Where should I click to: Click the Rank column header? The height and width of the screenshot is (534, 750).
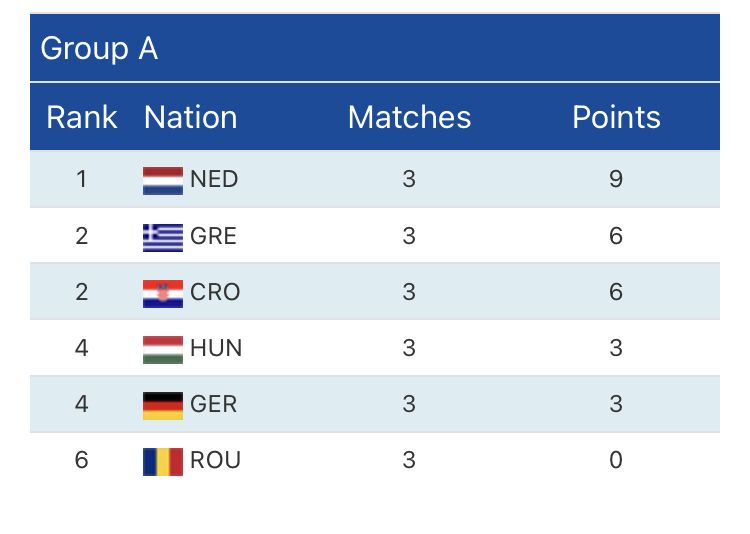[81, 117]
